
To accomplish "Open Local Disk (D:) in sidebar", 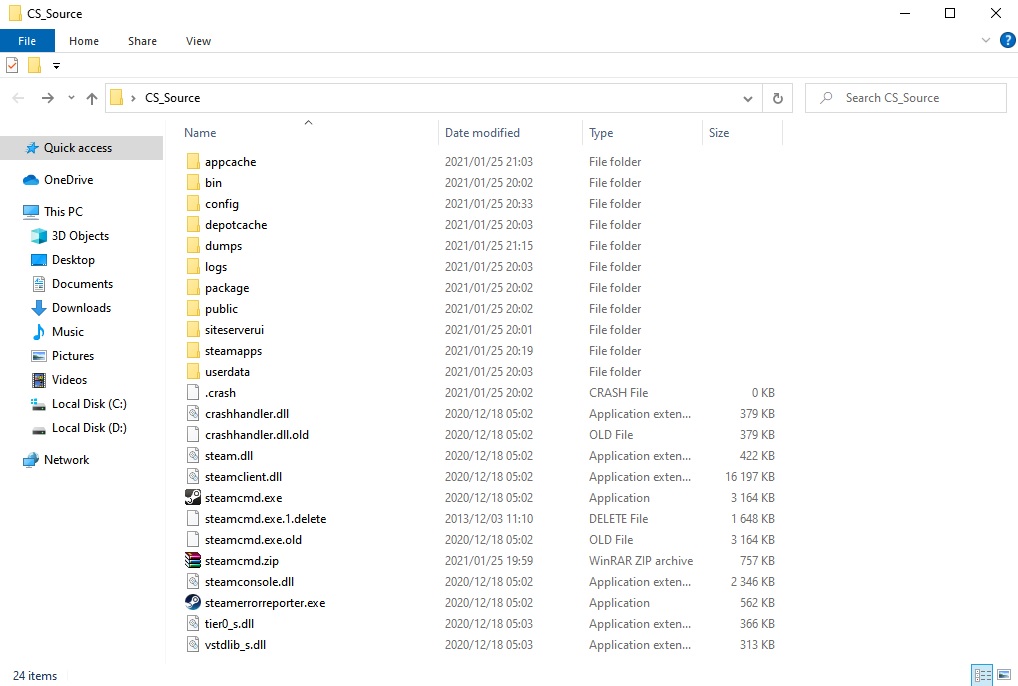I will click(x=89, y=428).
